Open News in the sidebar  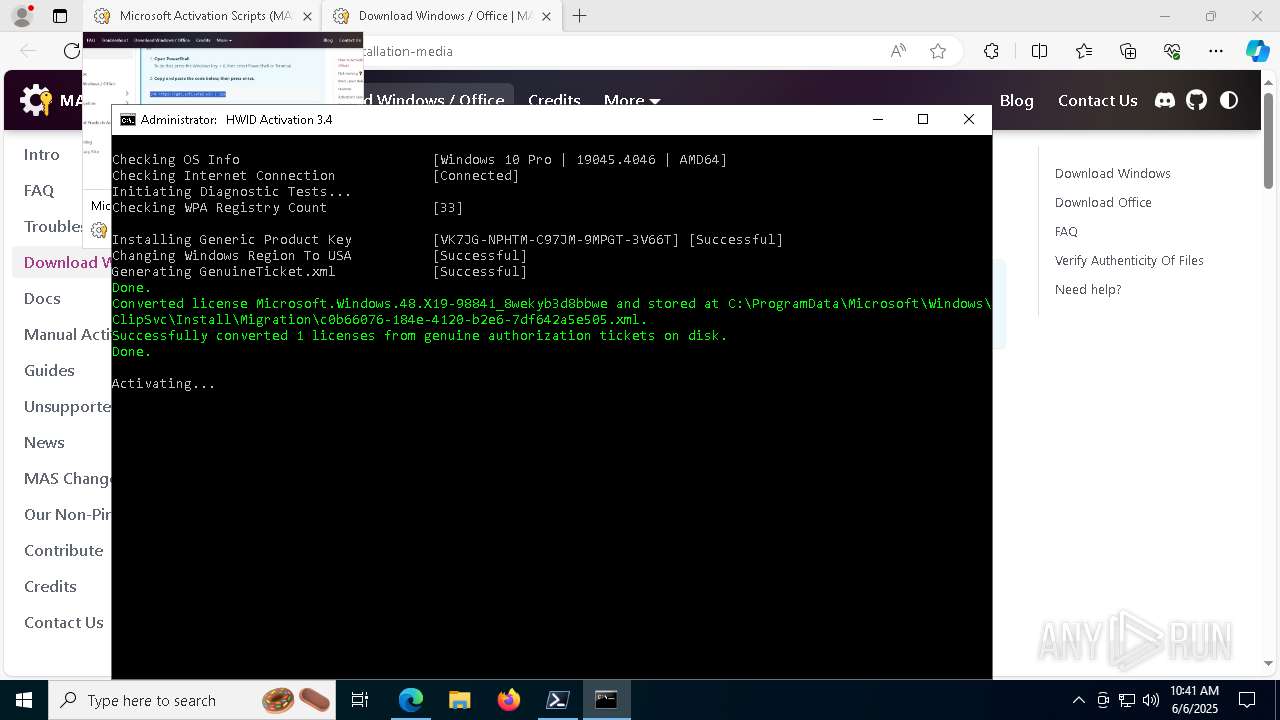(44, 442)
